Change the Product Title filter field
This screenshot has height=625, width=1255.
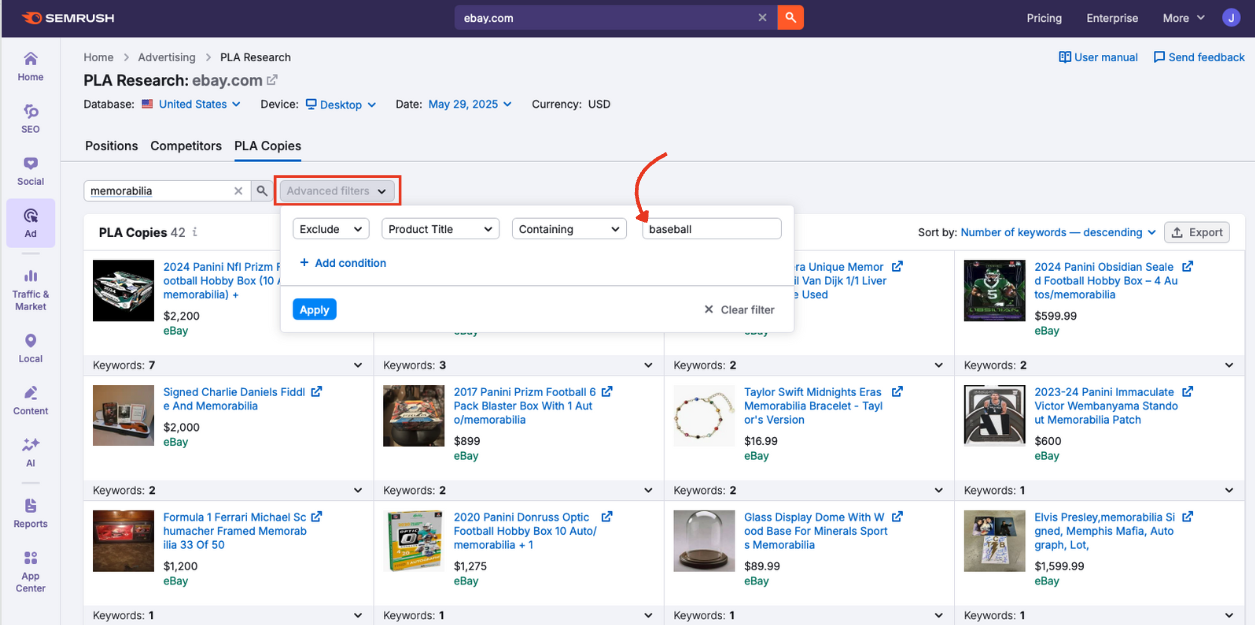pos(440,228)
